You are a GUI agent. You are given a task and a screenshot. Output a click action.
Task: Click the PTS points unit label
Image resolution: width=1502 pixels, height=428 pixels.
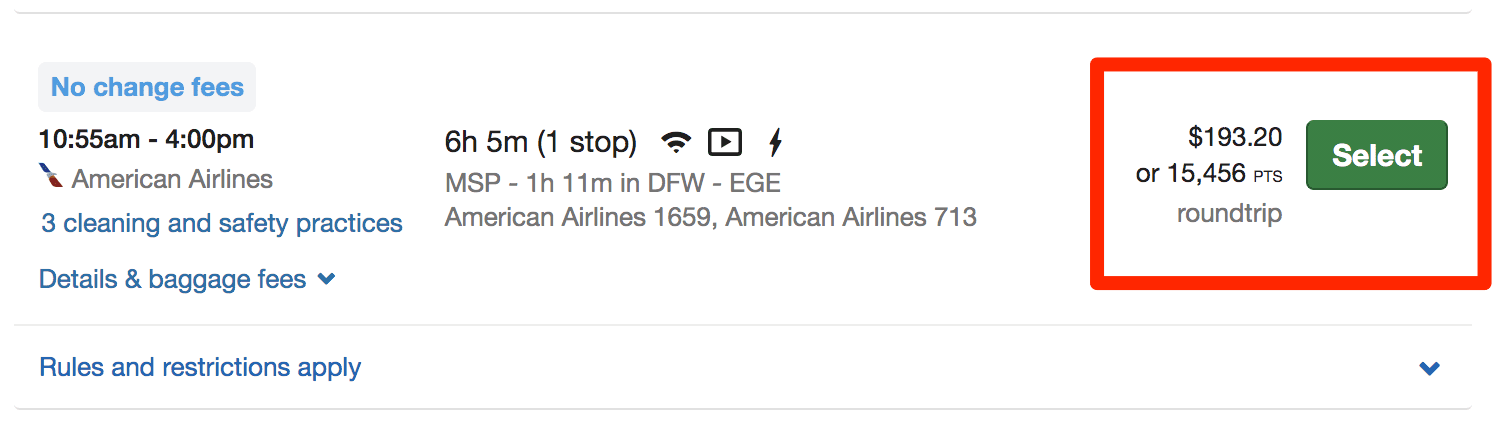point(1267,177)
